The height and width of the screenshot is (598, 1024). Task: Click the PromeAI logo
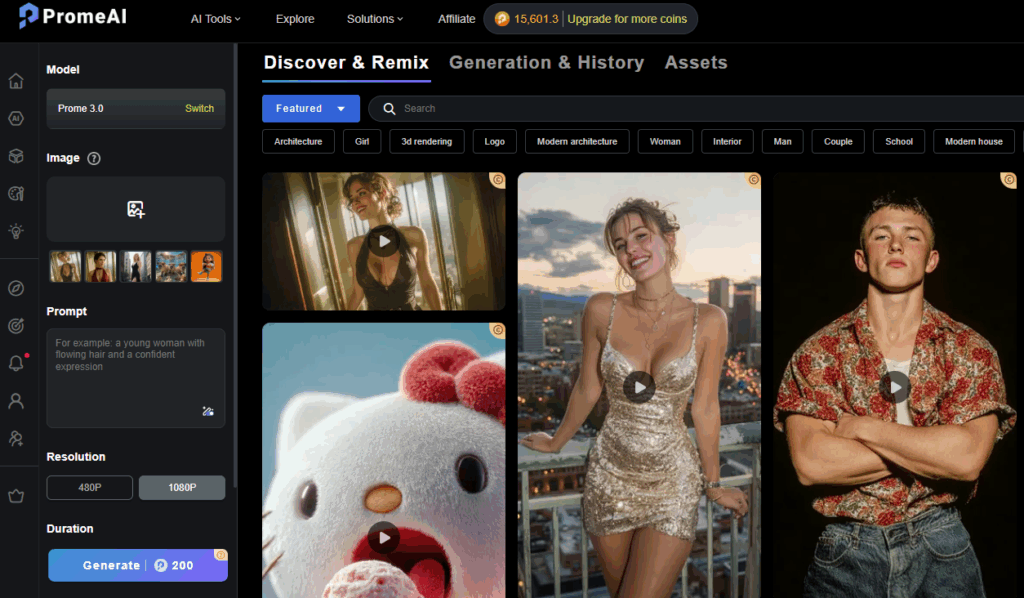72,16
